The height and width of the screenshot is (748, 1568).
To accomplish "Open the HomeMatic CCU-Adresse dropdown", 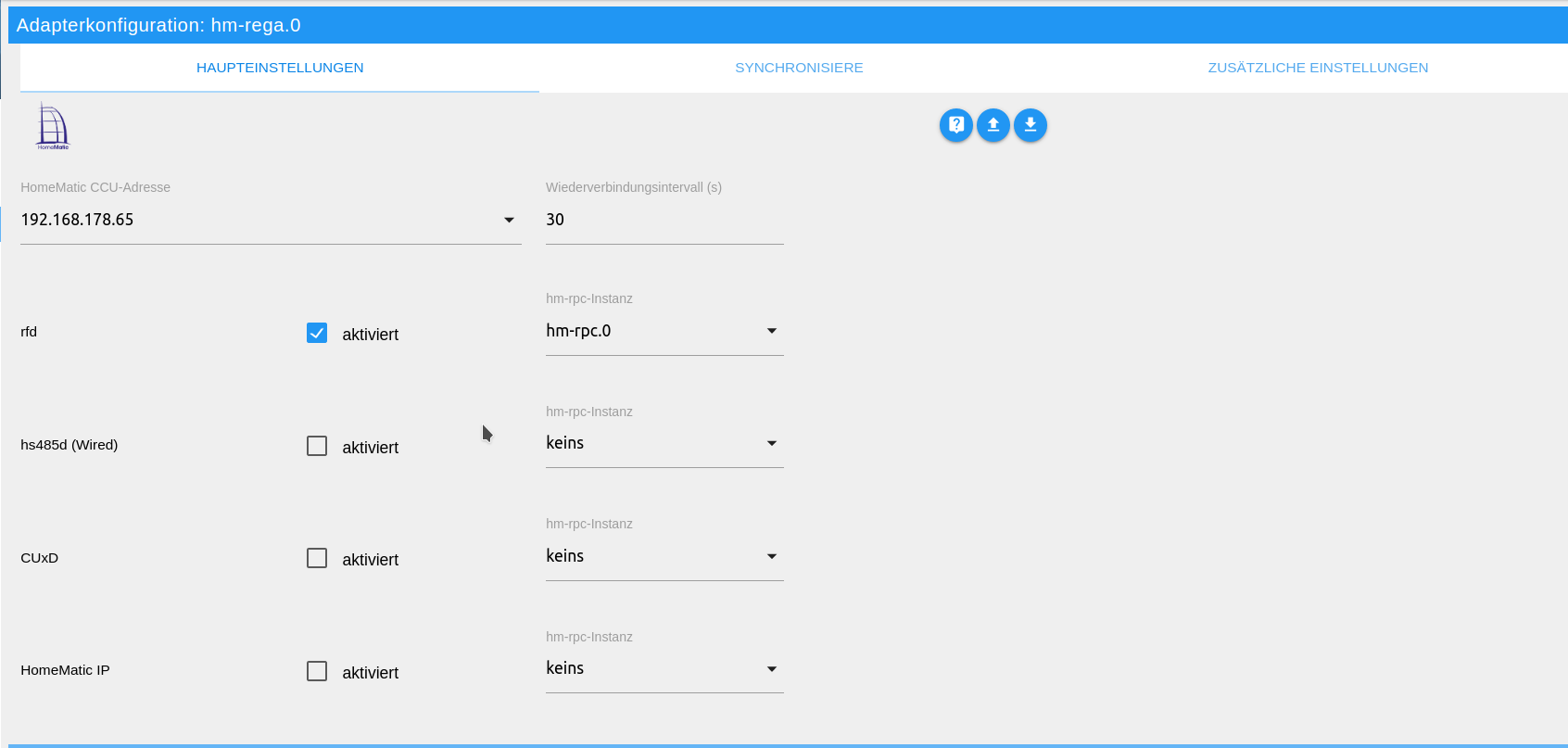I will tap(271, 220).
